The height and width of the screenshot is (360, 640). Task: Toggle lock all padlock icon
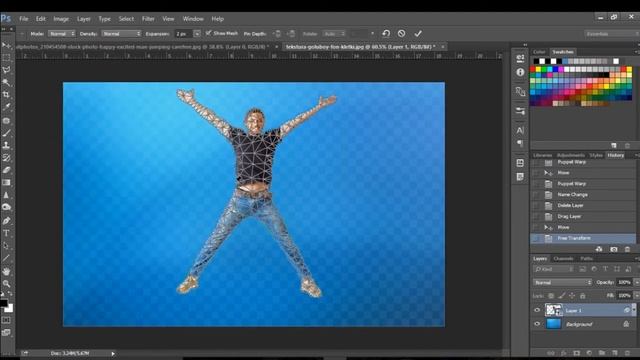pyautogui.click(x=582, y=296)
